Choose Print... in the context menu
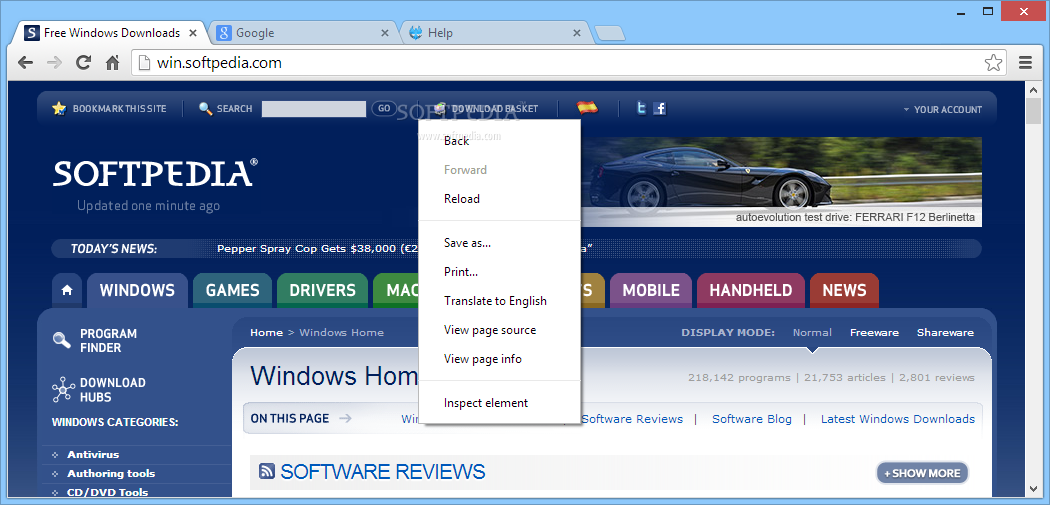 point(499,272)
